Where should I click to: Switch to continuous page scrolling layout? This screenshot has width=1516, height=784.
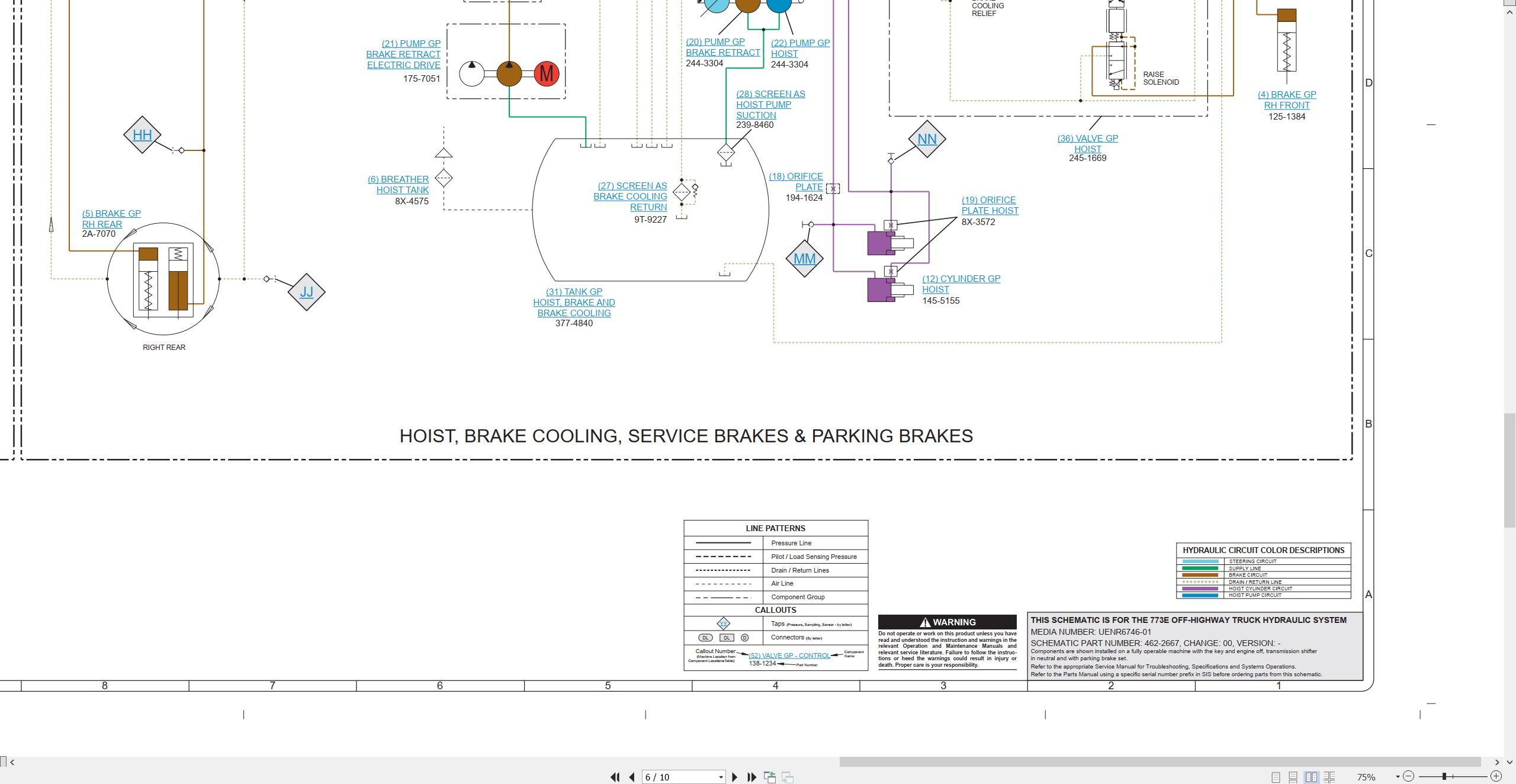pyautogui.click(x=1293, y=777)
